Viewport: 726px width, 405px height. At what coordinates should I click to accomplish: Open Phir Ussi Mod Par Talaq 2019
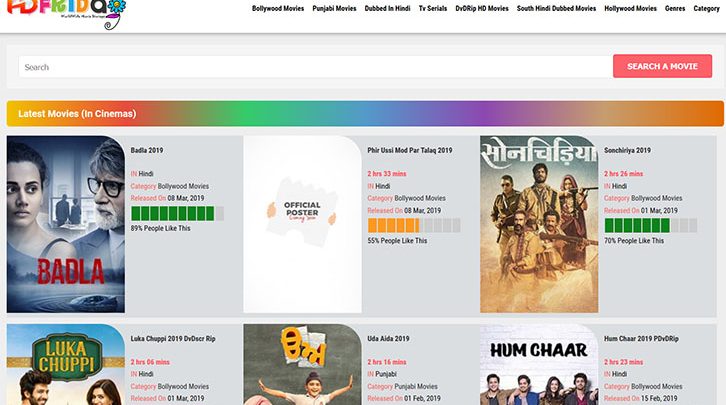pos(410,150)
